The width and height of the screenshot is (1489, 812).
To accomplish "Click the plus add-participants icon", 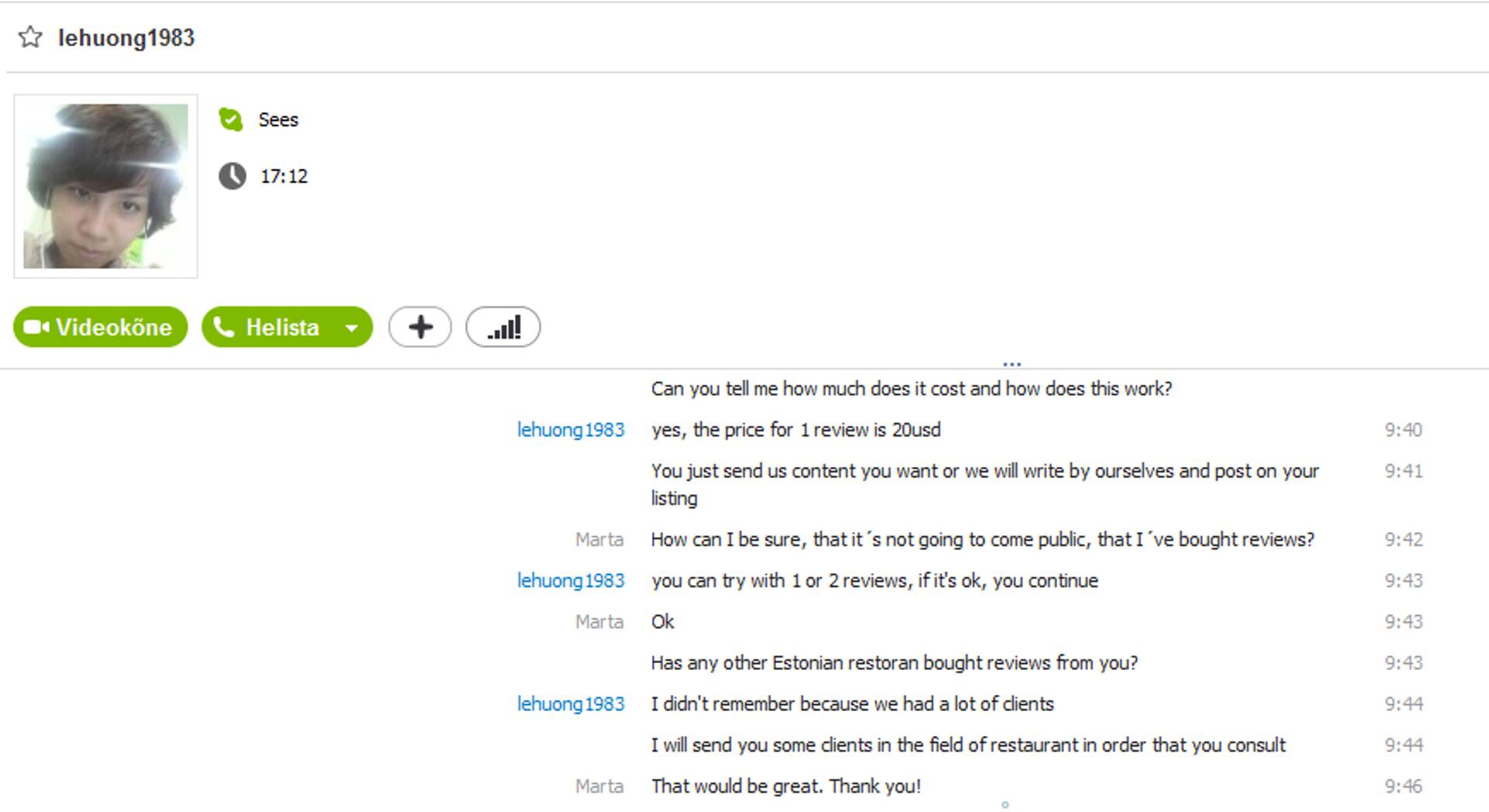I will [420, 327].
